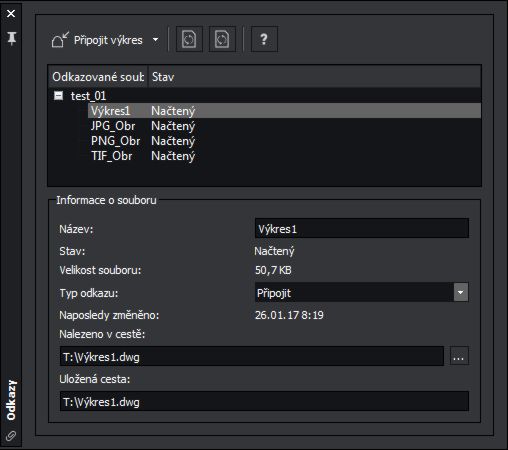
Task: Click the browse ellipsis button
Action: point(459,356)
